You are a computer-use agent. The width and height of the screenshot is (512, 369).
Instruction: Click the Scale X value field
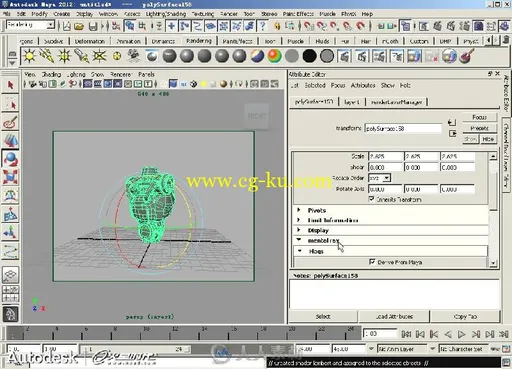[x=385, y=156]
